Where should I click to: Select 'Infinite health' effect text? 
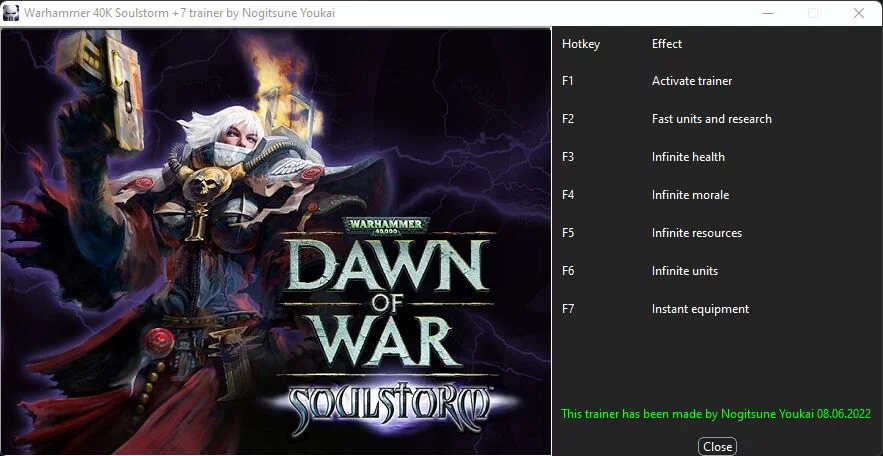(x=688, y=157)
